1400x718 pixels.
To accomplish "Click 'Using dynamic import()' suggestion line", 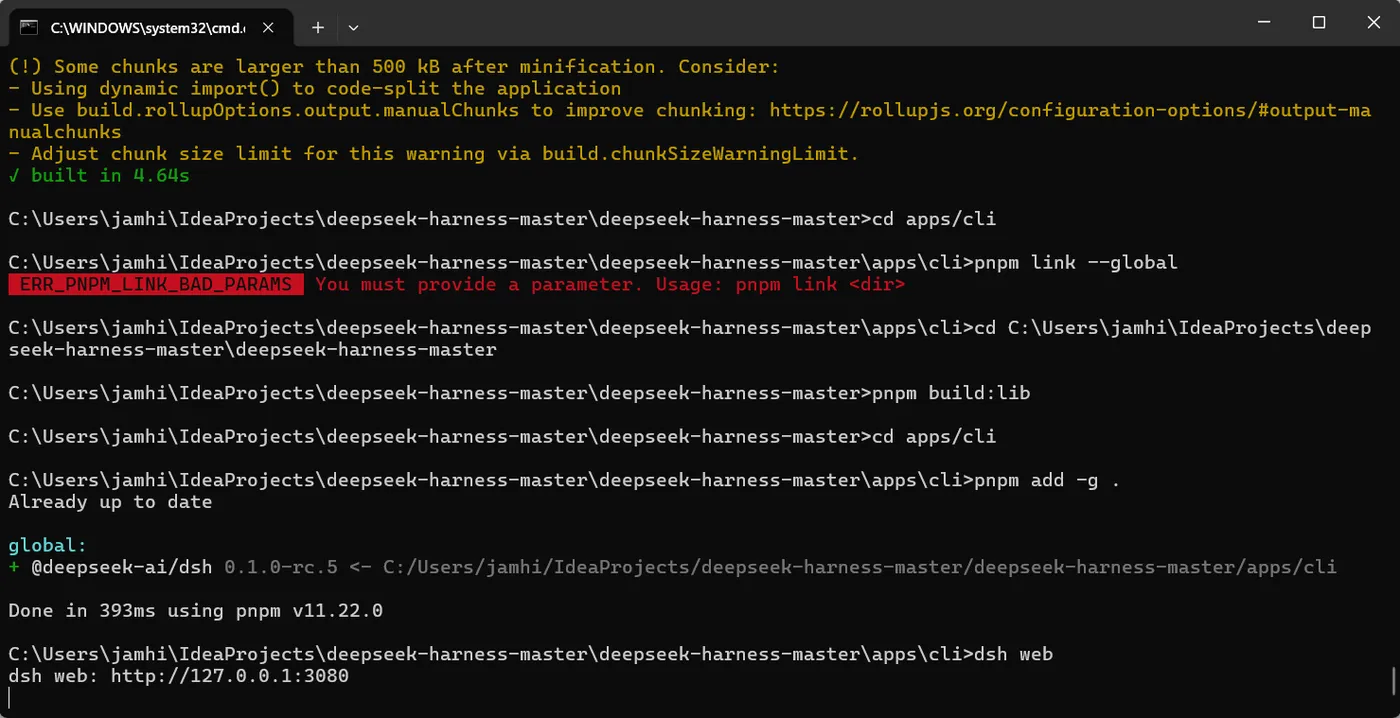I will pyautogui.click(x=315, y=89).
